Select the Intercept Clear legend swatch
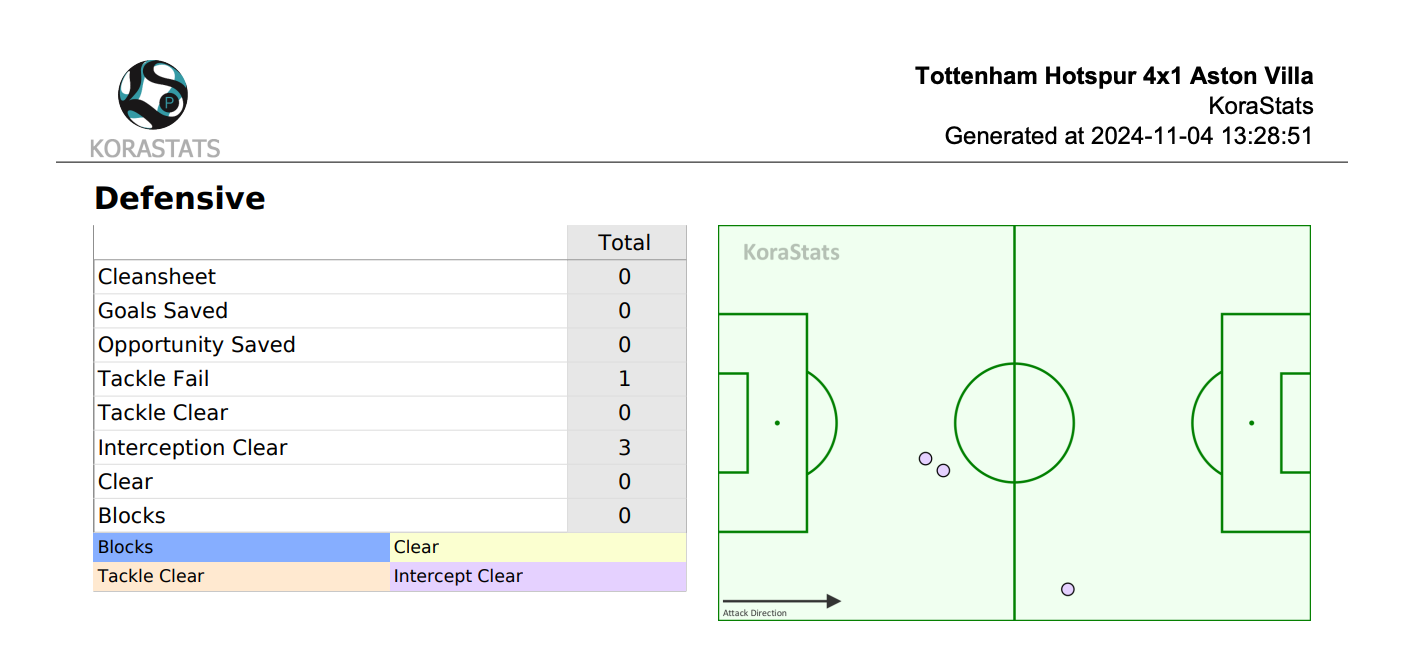The width and height of the screenshot is (1408, 670). coord(538,576)
